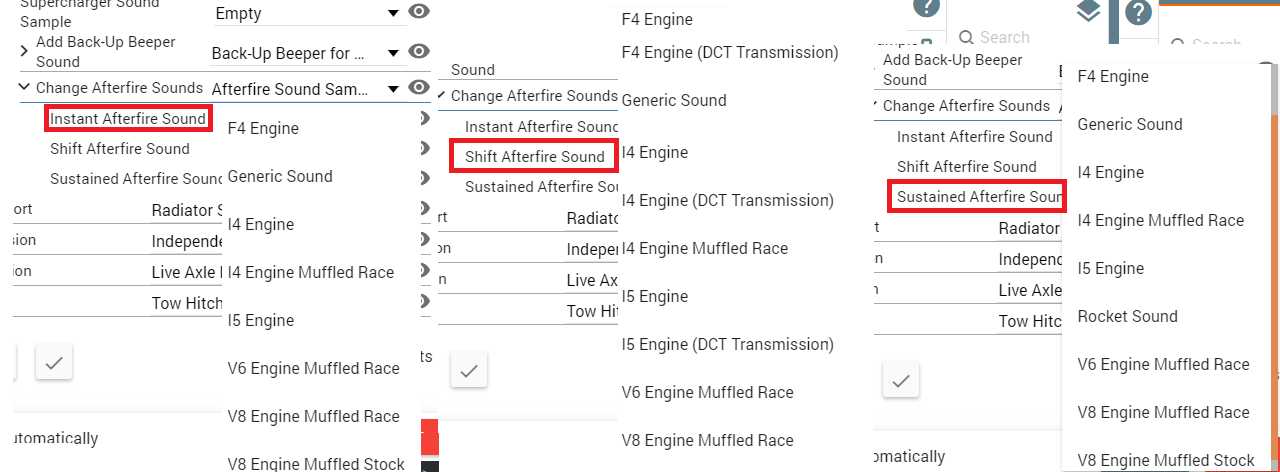Viewport: 1280px width, 472px height.
Task: Open the Empty supercharger sample dropdown arrow
Action: 393,14
